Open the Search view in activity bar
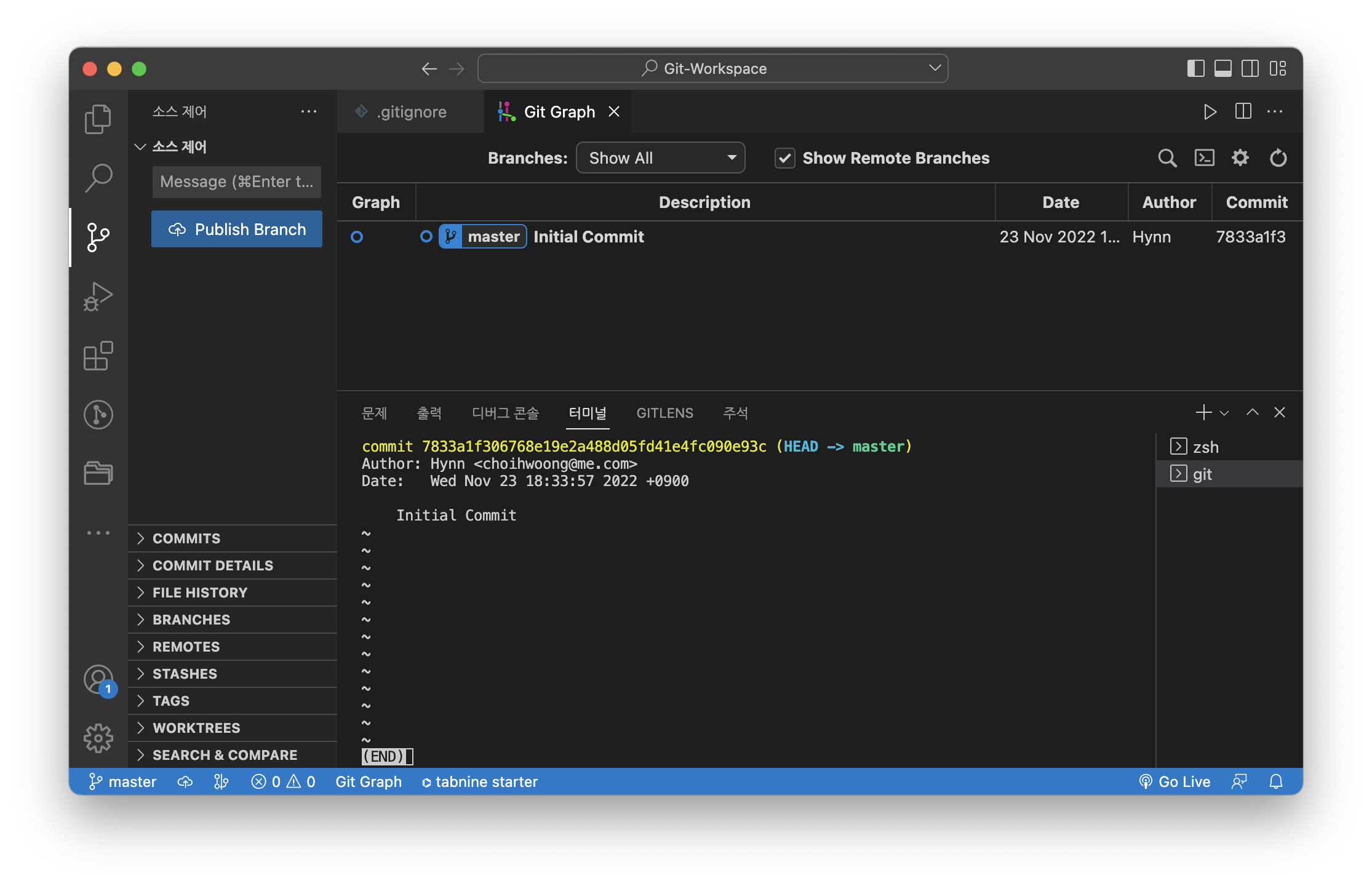 [x=98, y=178]
